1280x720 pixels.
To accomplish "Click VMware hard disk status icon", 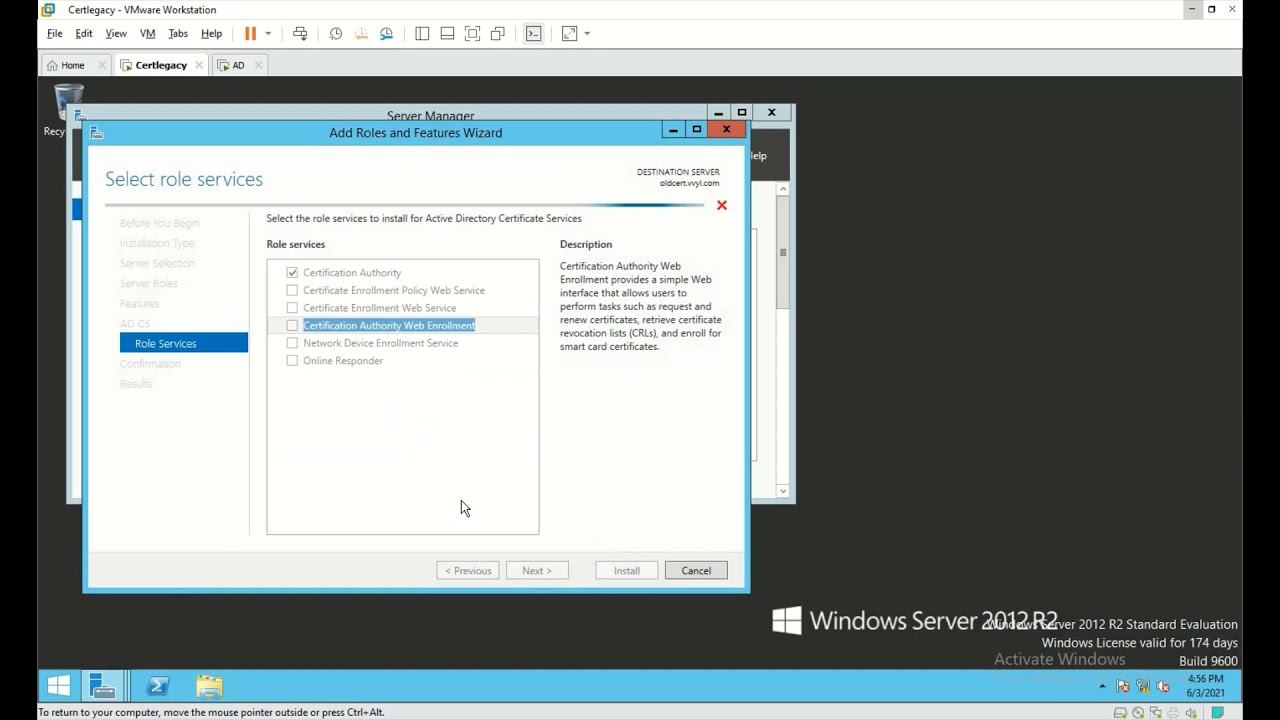I will coord(1120,713).
